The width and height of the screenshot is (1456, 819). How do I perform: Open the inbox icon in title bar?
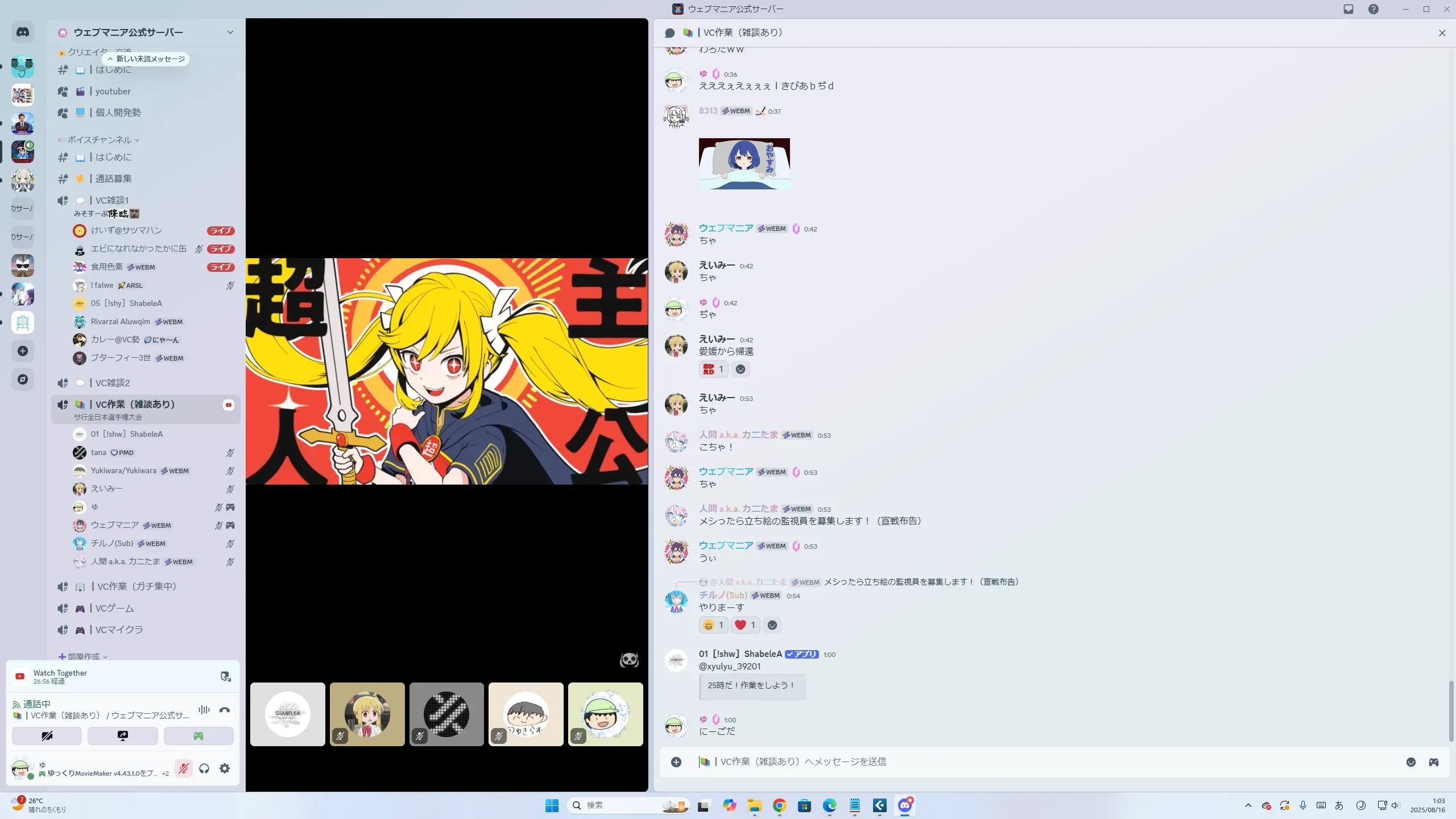(x=1348, y=9)
